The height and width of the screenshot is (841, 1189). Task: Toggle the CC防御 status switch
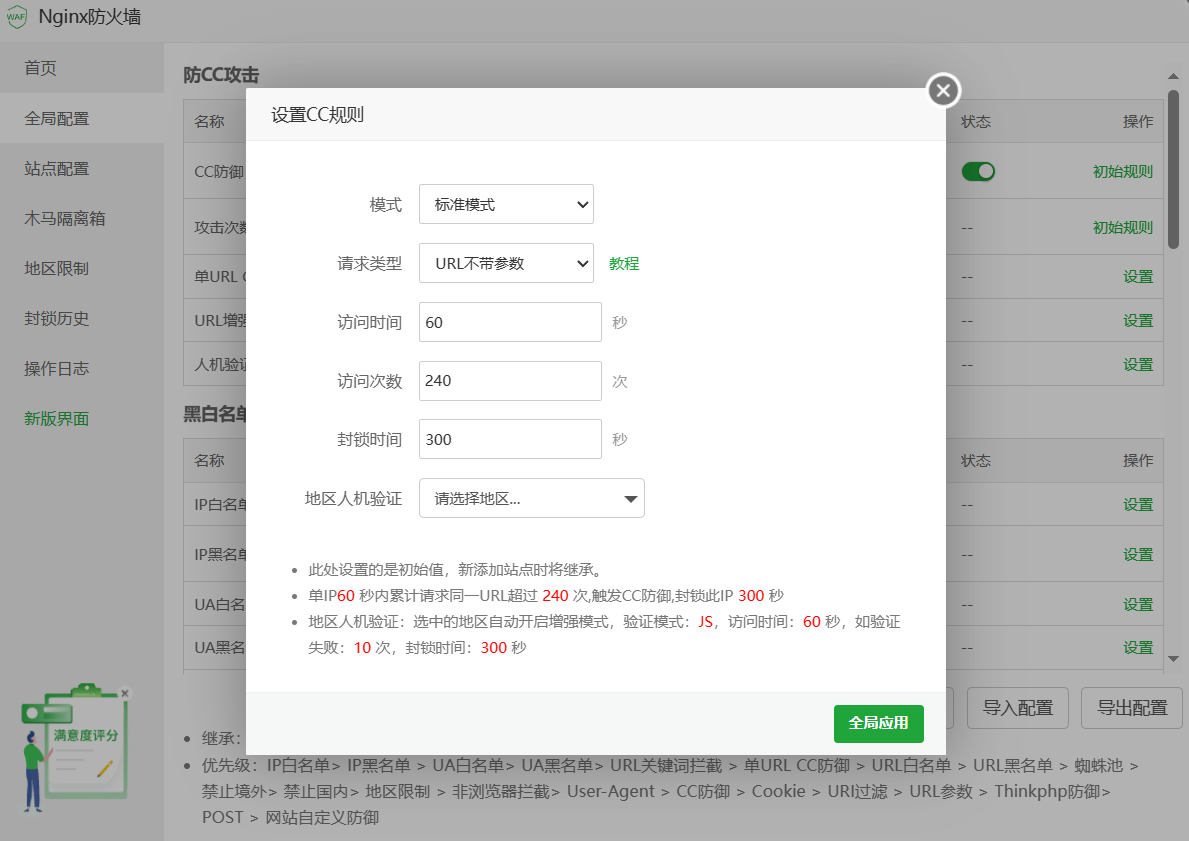click(x=978, y=171)
